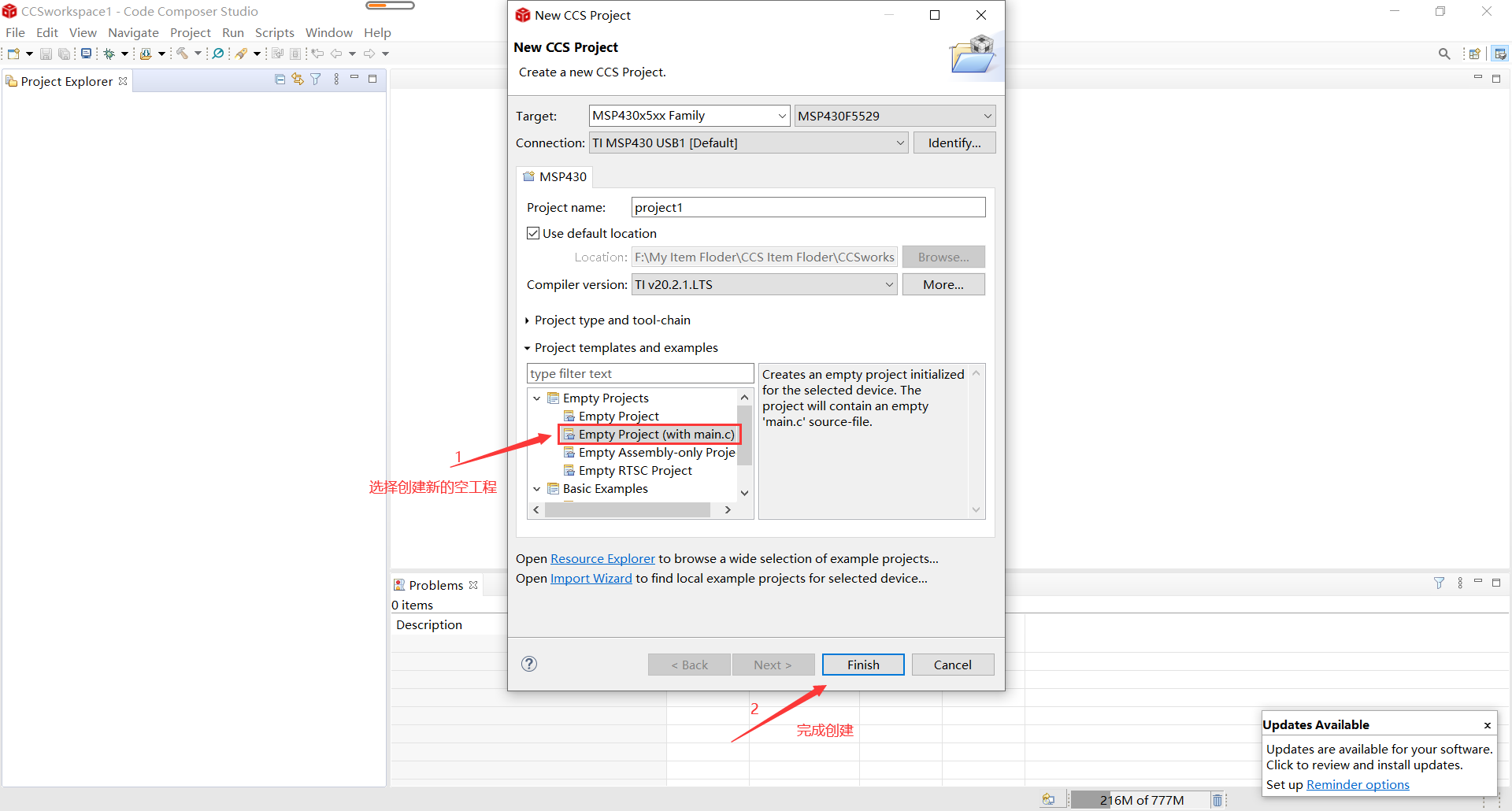Click the Forward navigation arrow icon
This screenshot has width=1512, height=811.
369,54
